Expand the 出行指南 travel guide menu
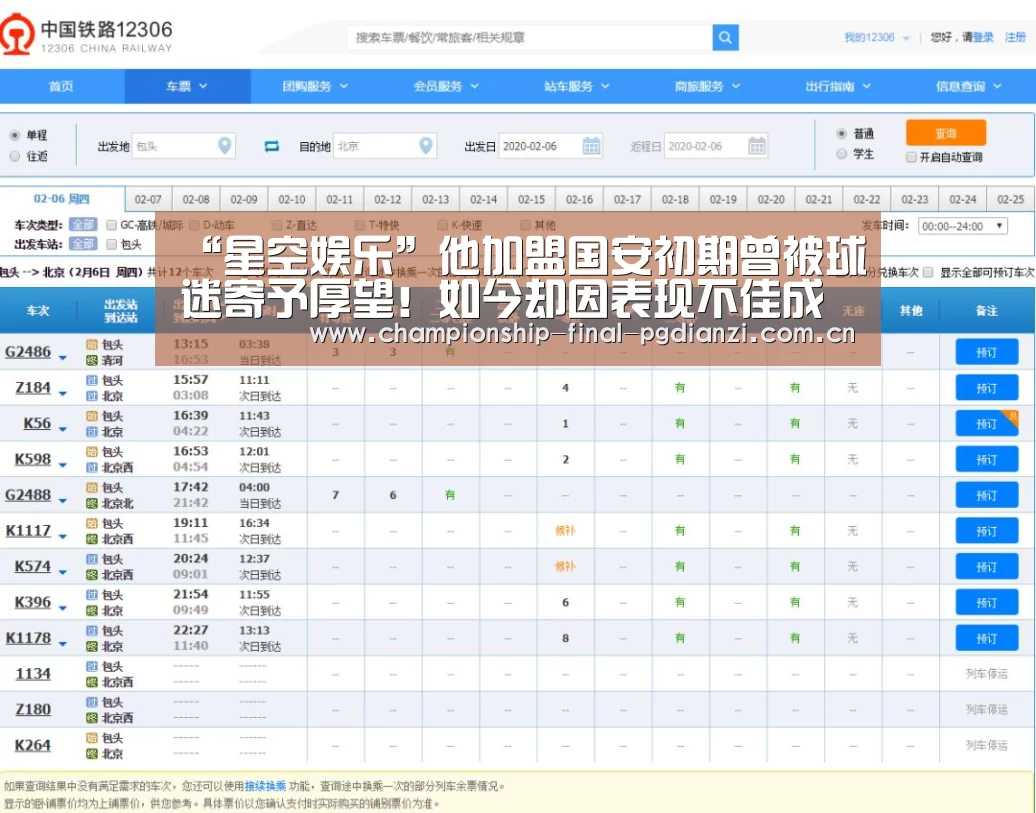 click(838, 86)
